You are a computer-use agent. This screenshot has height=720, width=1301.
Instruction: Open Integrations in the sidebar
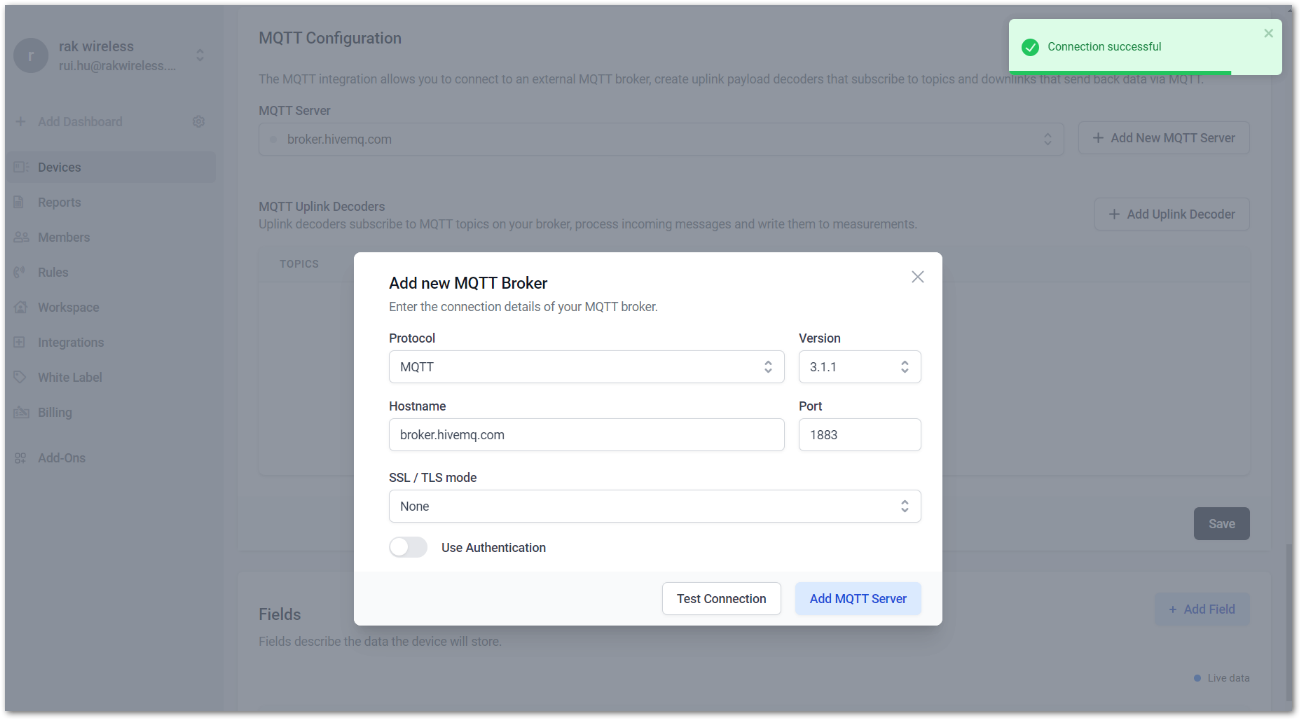[71, 342]
